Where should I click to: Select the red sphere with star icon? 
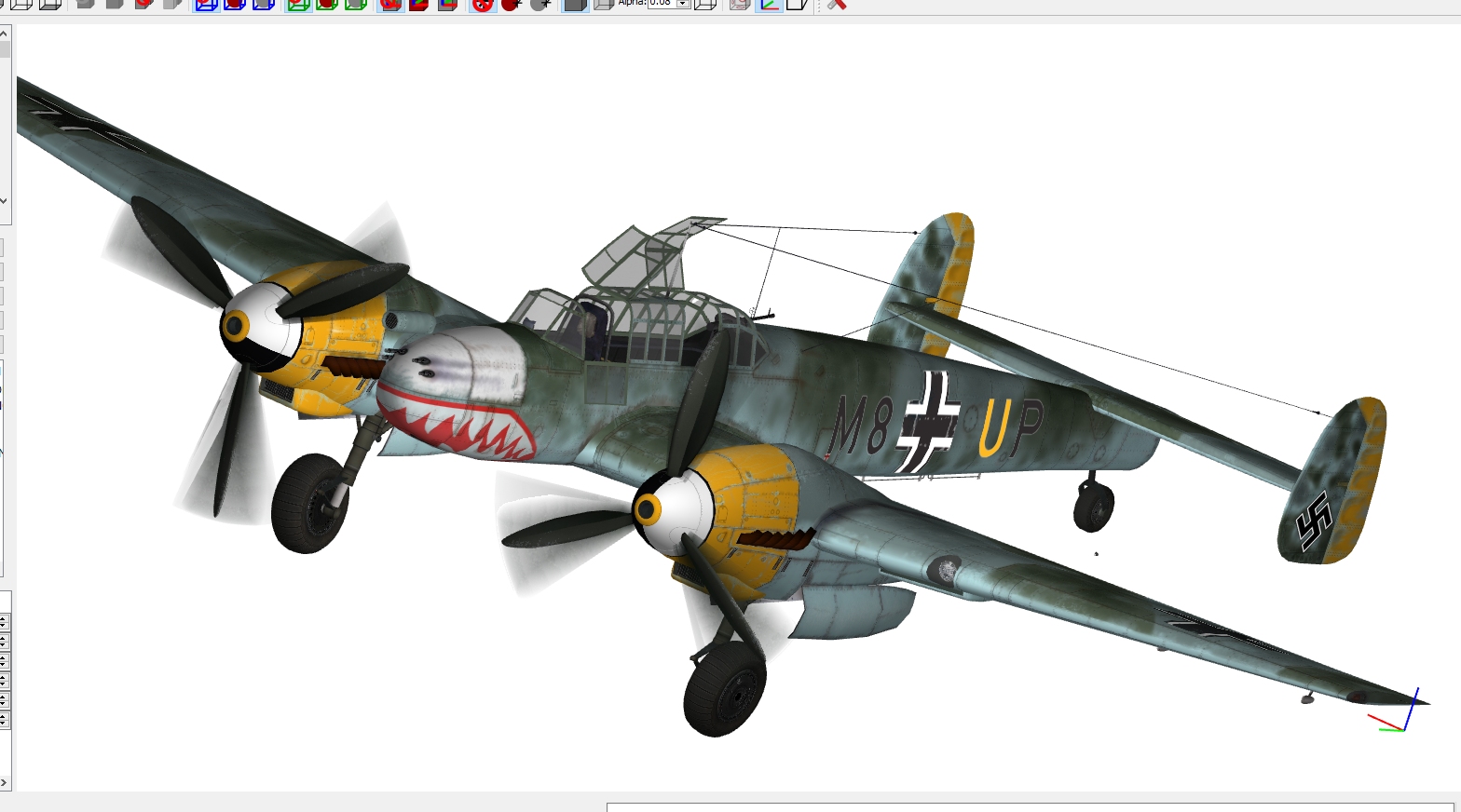511,4
